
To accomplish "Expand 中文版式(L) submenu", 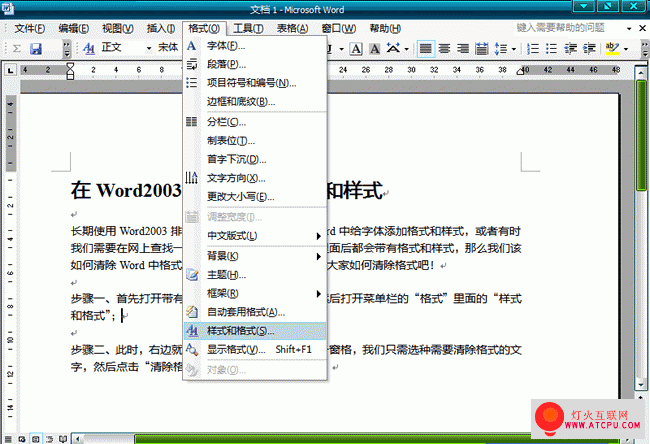I will (x=255, y=235).
